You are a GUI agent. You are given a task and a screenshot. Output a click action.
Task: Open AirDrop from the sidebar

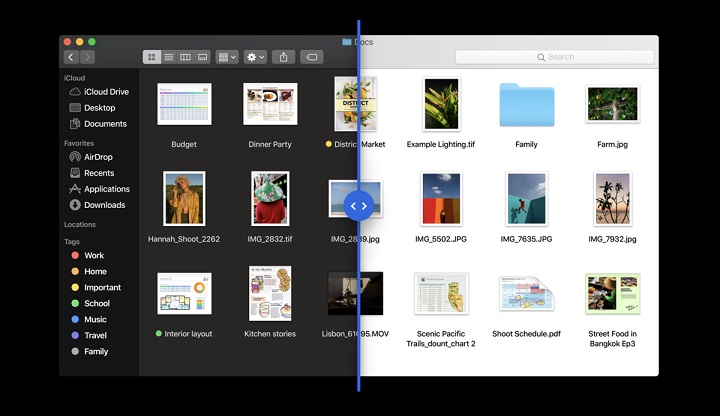coord(98,157)
